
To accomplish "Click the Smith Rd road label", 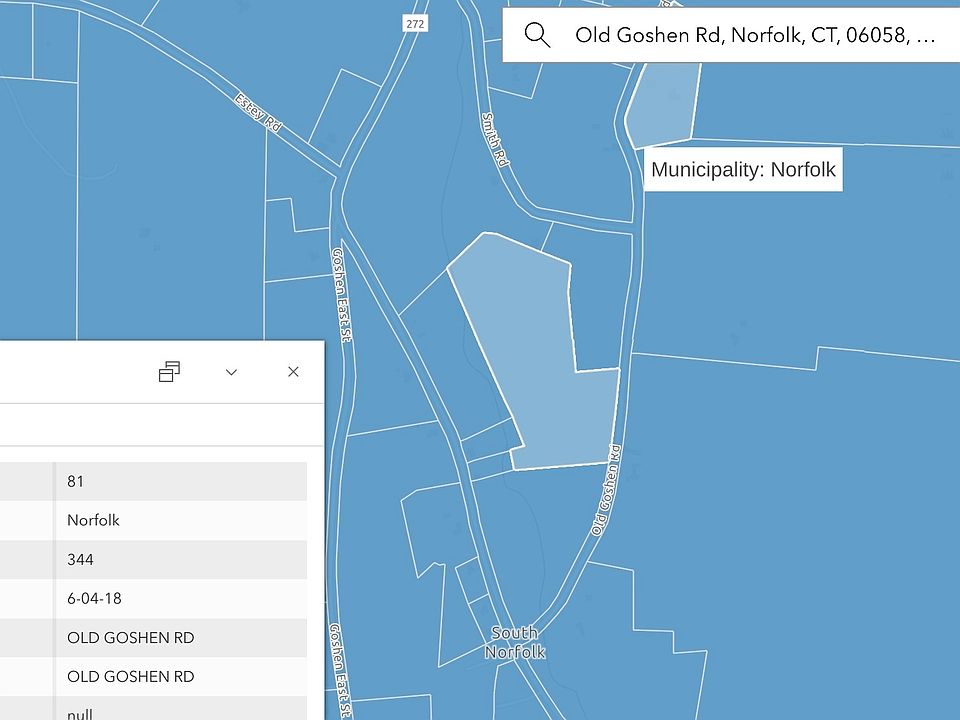I will tap(495, 138).
